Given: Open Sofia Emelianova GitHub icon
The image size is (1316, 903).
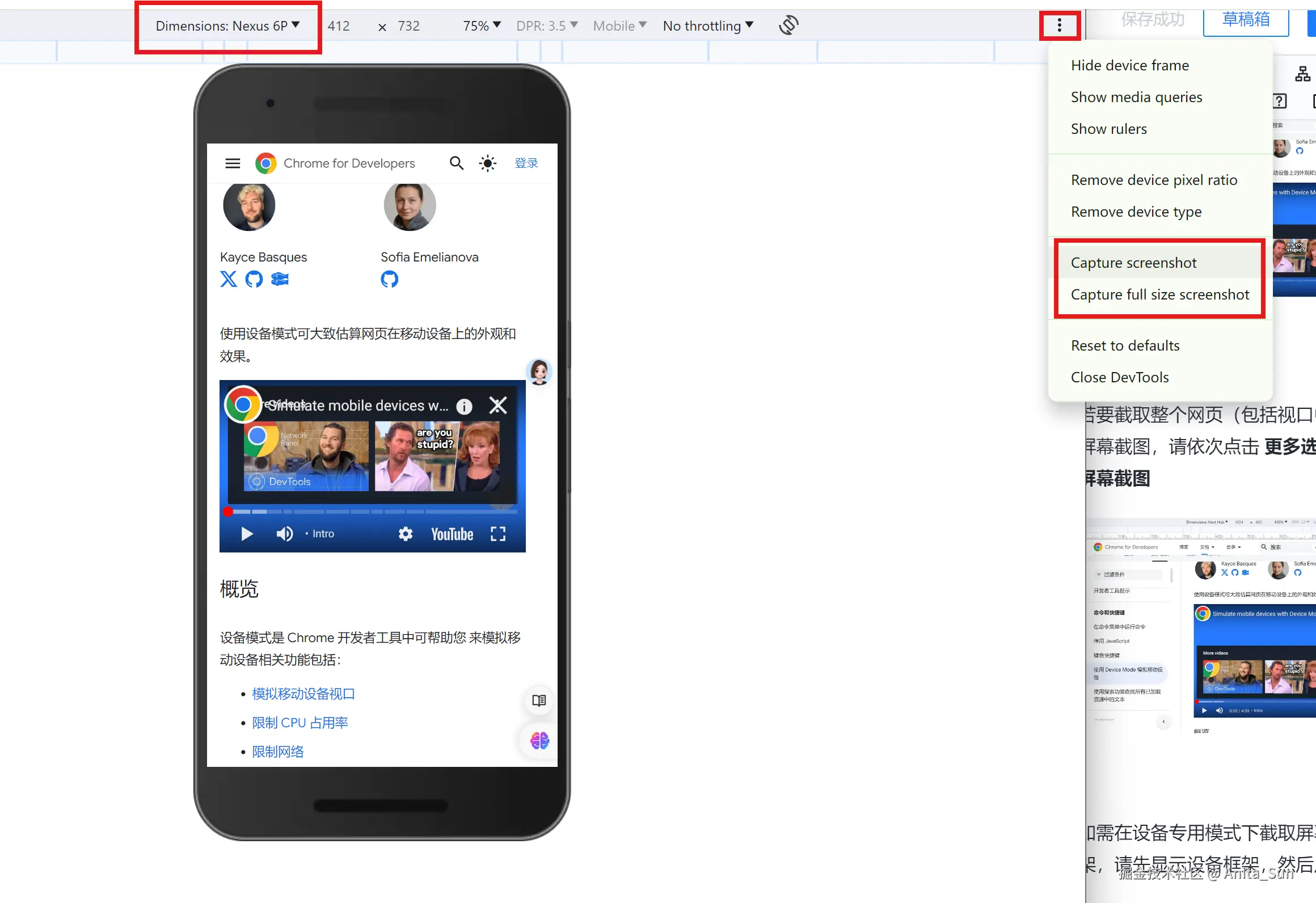Looking at the screenshot, I should coord(390,279).
